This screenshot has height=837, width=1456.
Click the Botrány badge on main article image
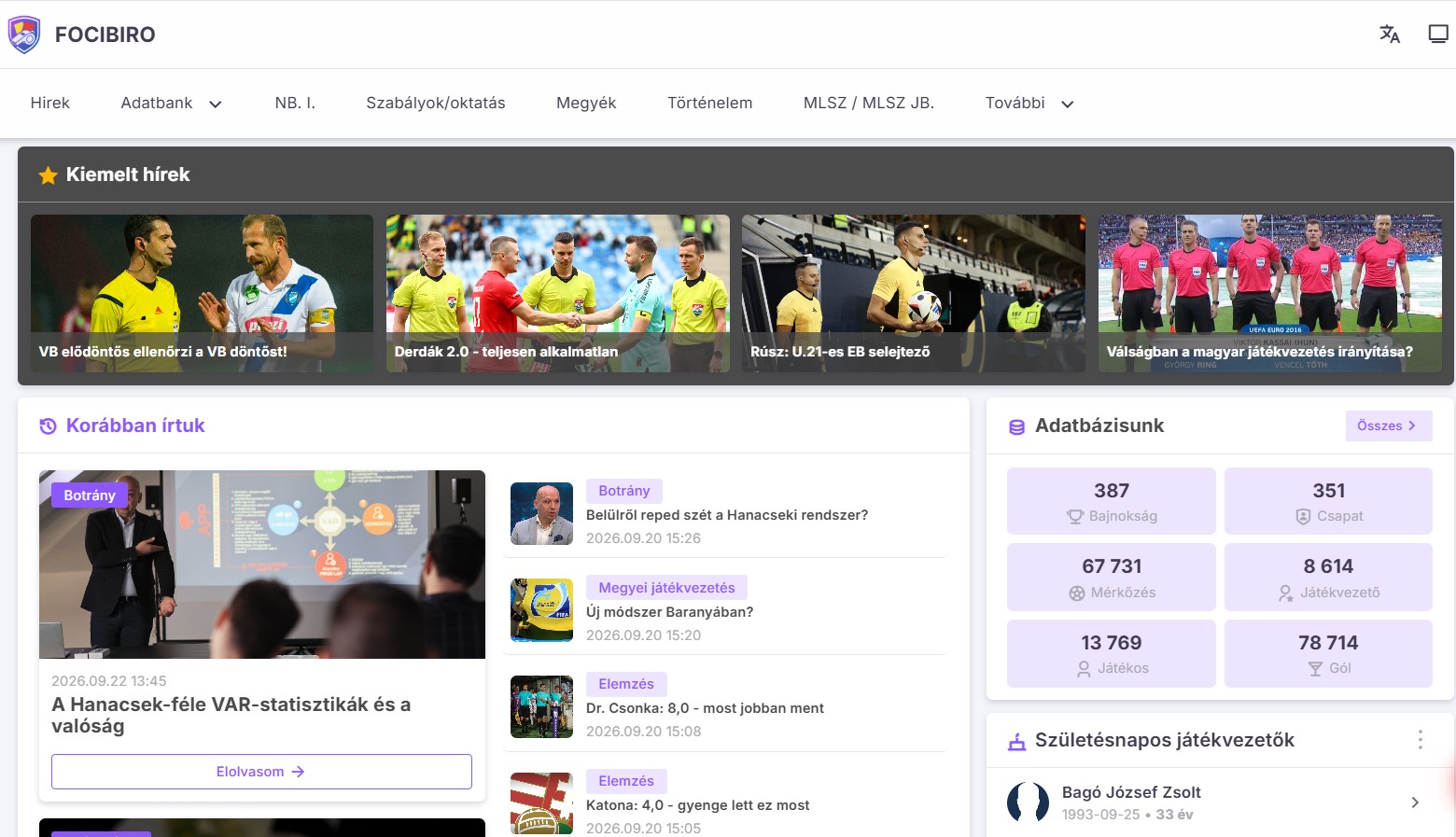tap(90, 495)
